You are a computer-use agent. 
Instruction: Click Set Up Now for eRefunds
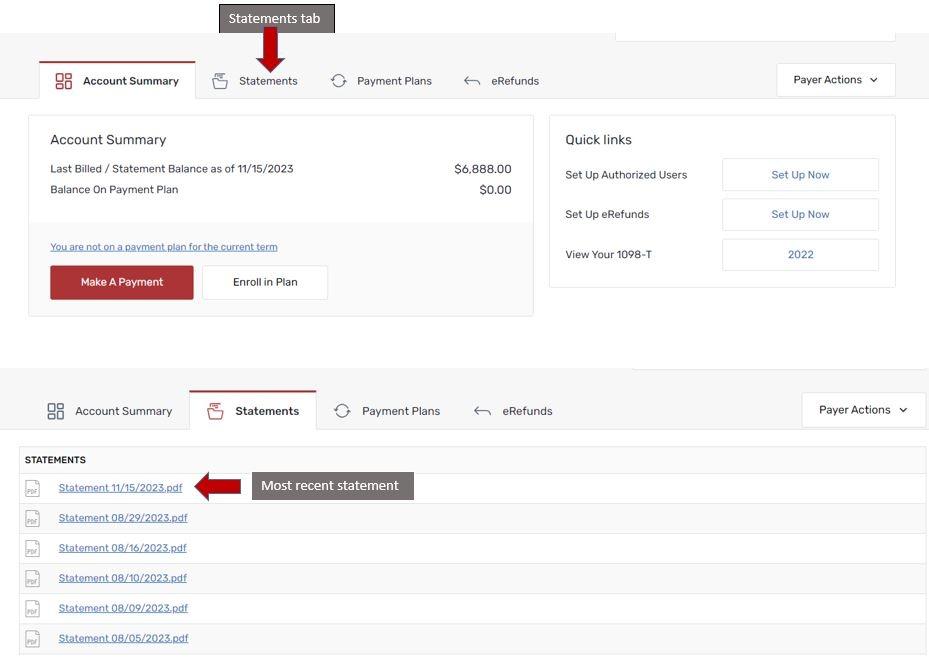point(800,214)
